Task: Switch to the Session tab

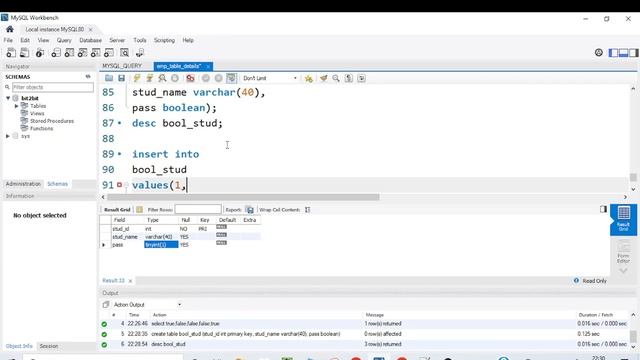Action: [49, 346]
